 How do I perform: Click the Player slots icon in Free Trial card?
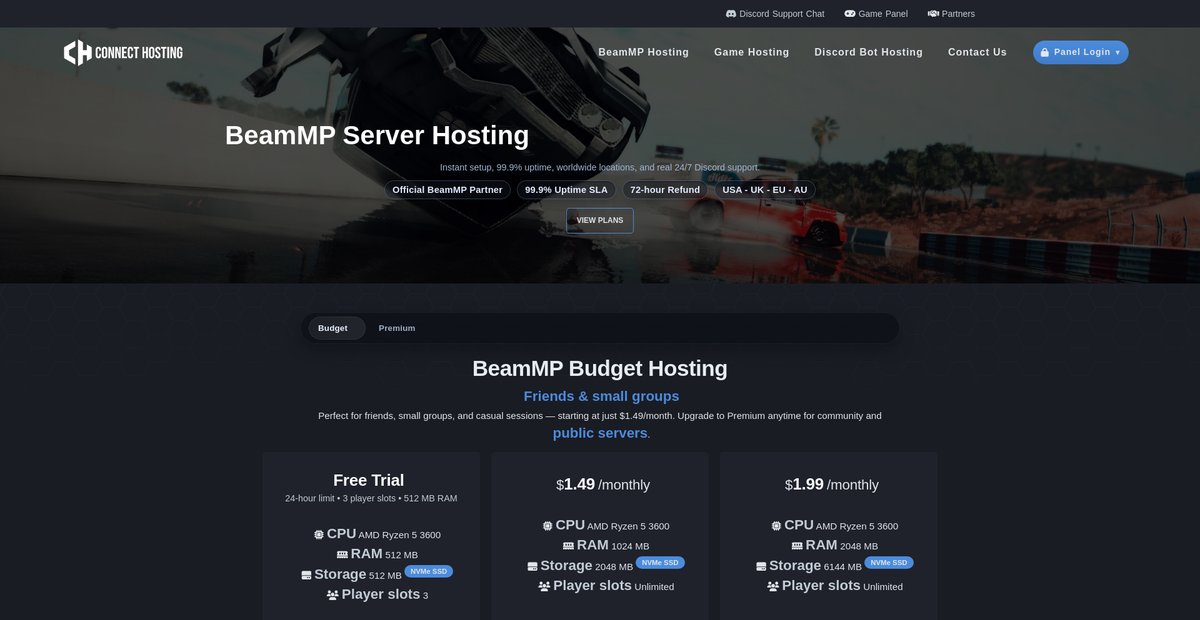pyautogui.click(x=333, y=595)
